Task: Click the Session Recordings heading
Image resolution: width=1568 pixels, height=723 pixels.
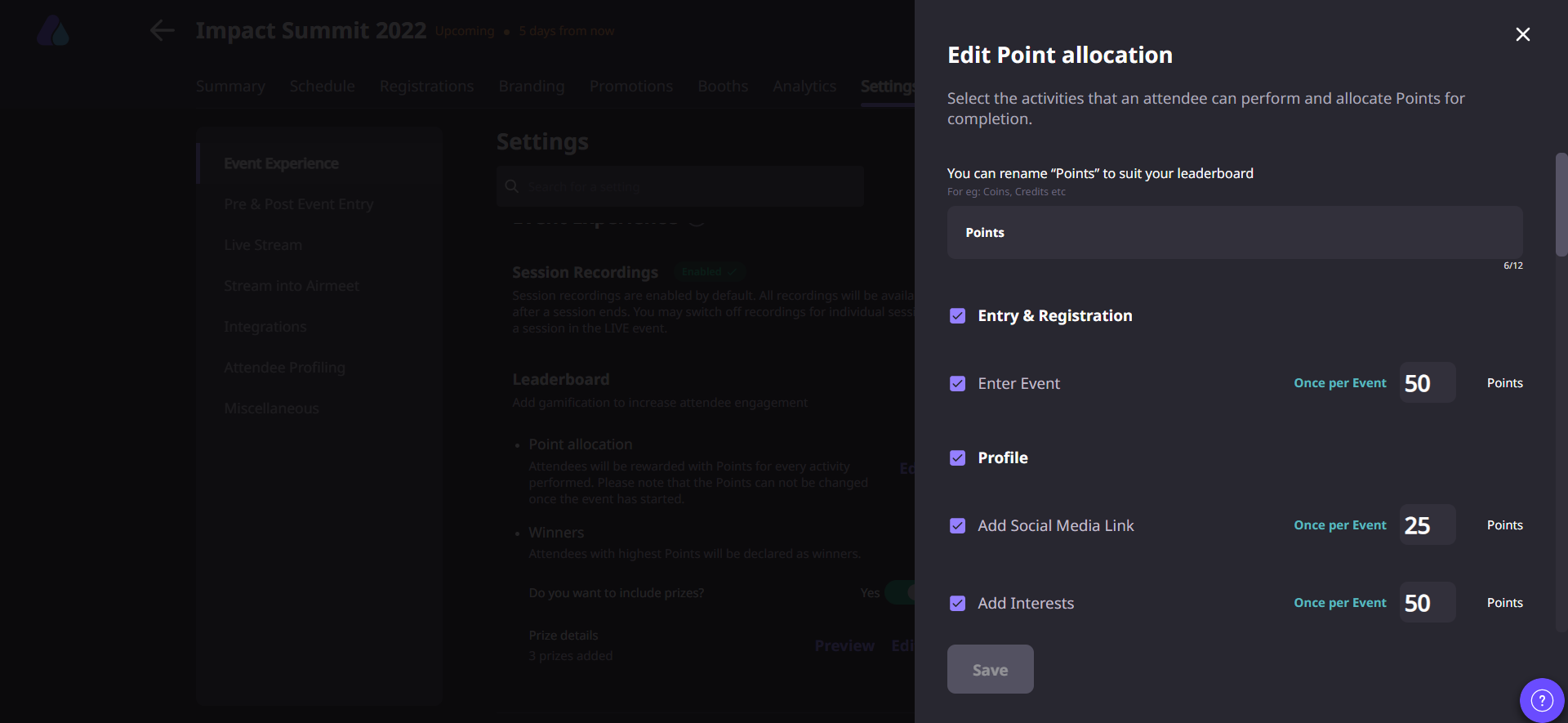Action: click(585, 273)
